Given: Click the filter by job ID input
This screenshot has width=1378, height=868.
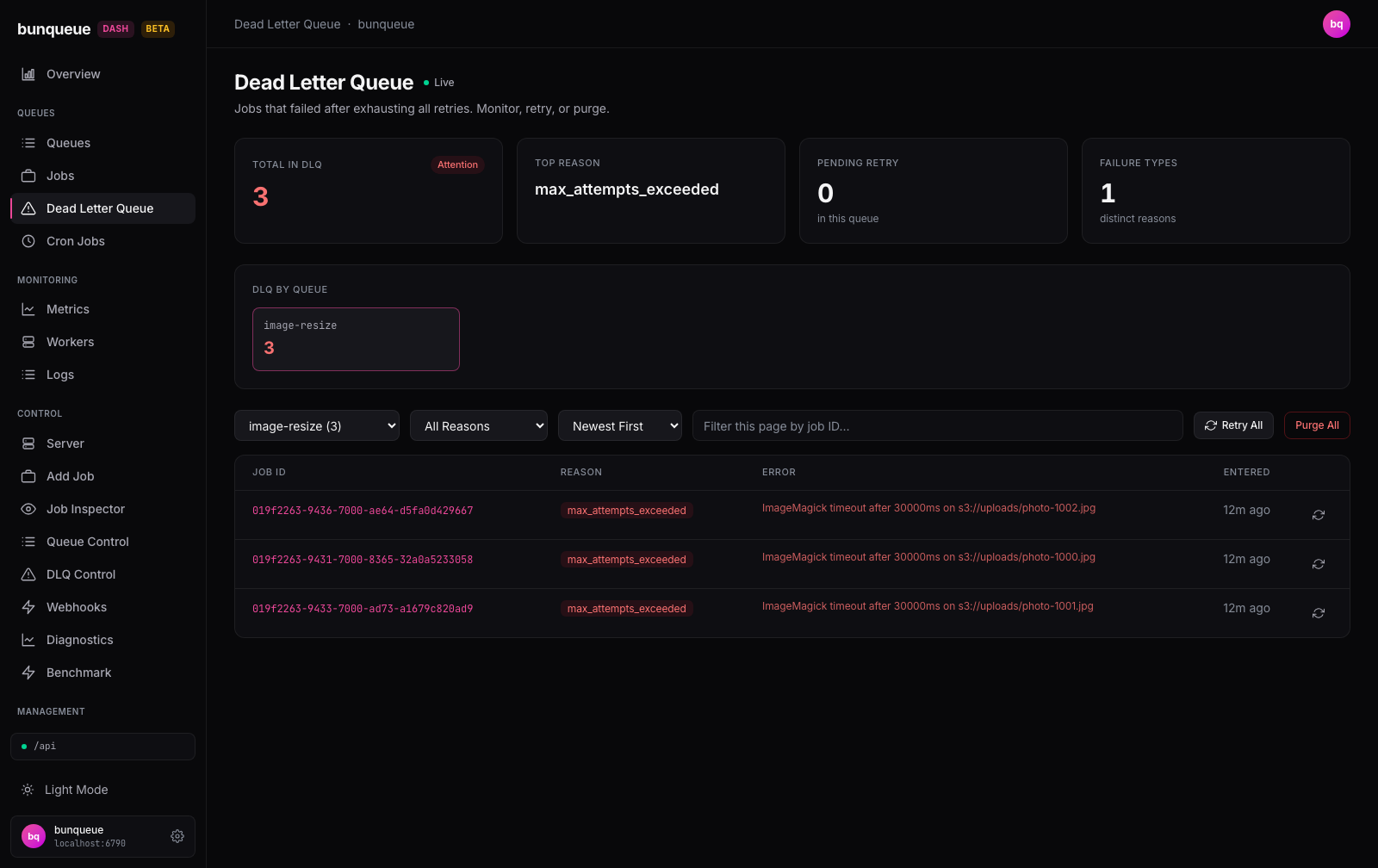Looking at the screenshot, I should (938, 425).
